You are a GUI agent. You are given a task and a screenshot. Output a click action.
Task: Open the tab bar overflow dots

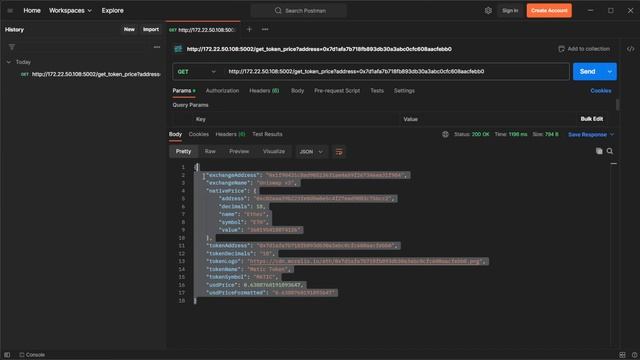tap(265, 29)
